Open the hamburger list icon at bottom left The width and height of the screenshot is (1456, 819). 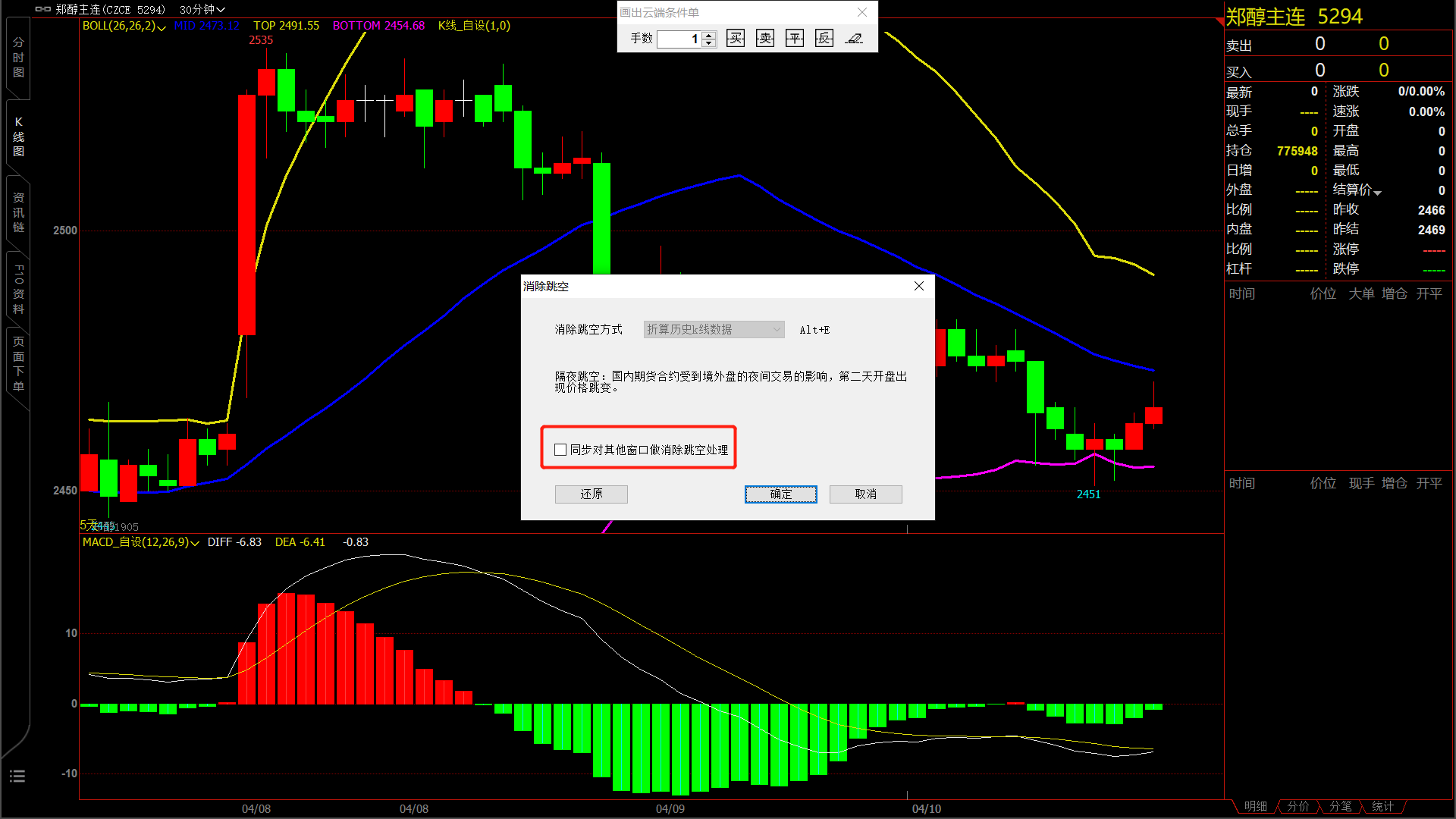(x=17, y=776)
